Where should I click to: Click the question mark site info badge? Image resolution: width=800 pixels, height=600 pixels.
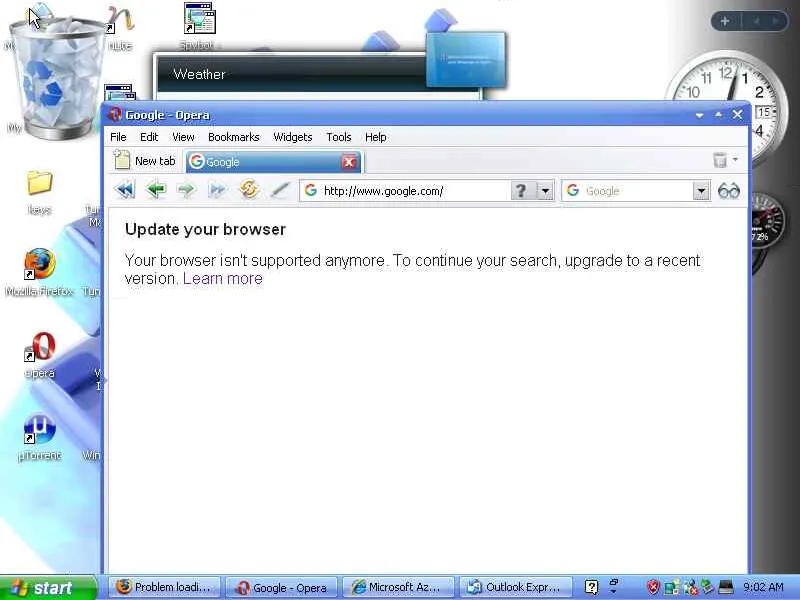520,191
